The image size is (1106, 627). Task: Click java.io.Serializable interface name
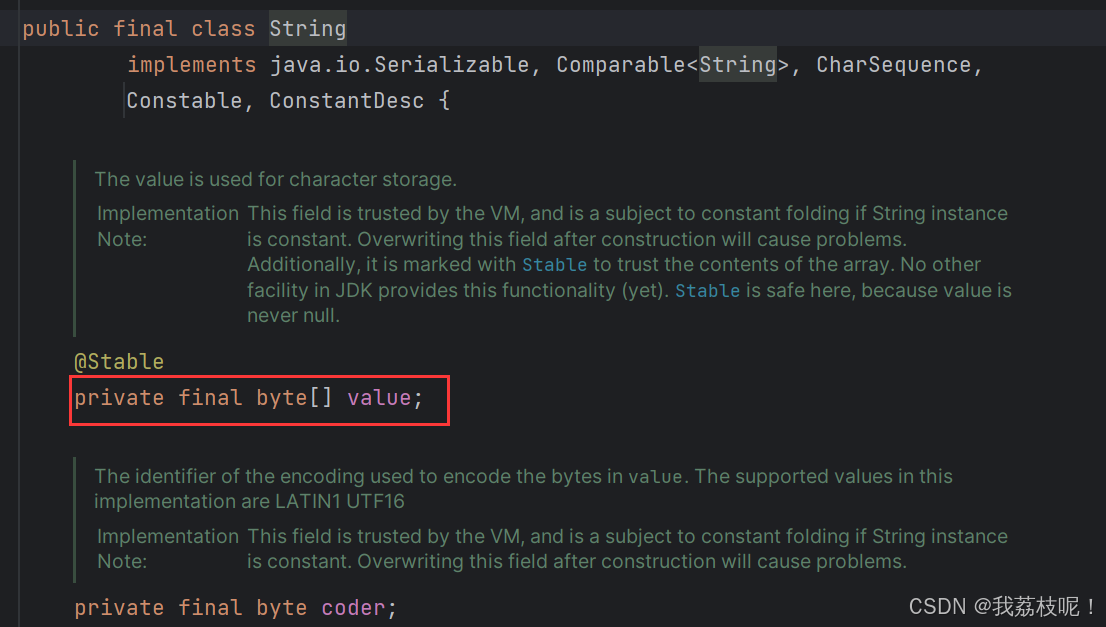point(399,65)
